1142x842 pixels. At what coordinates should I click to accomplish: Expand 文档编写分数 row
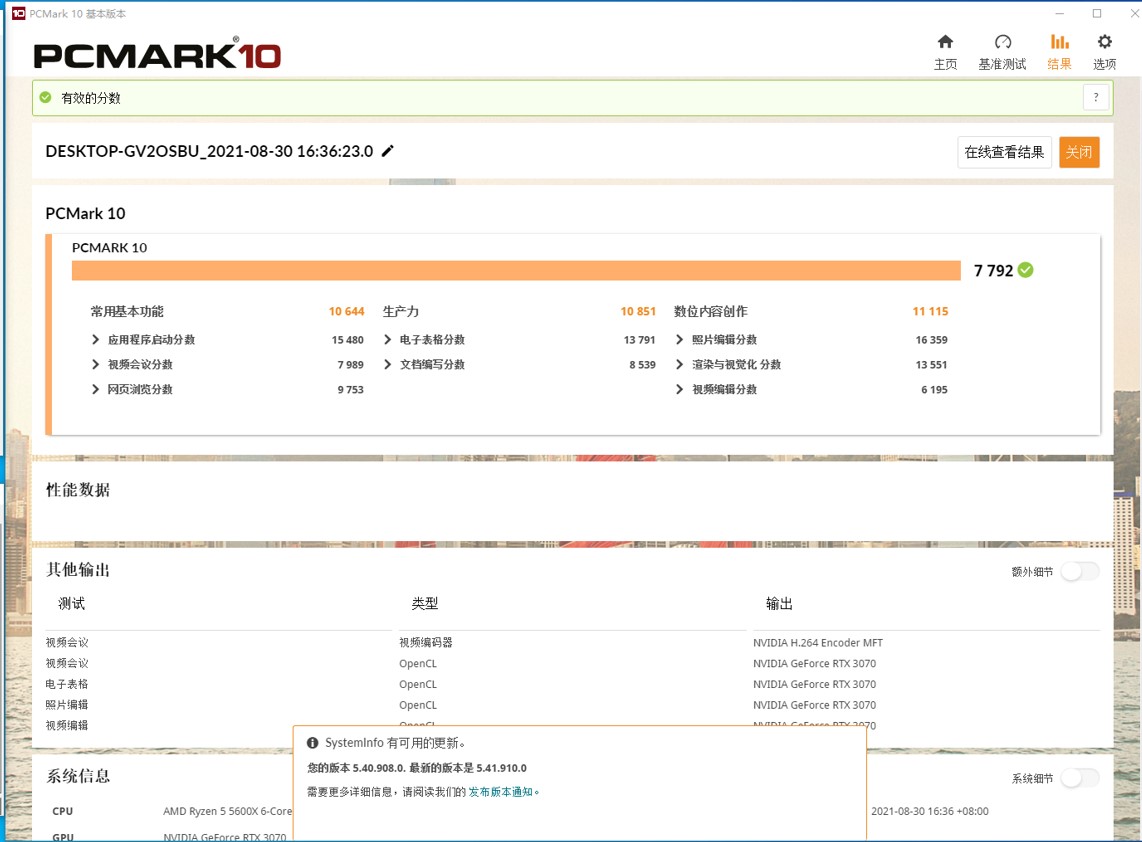tap(387, 364)
